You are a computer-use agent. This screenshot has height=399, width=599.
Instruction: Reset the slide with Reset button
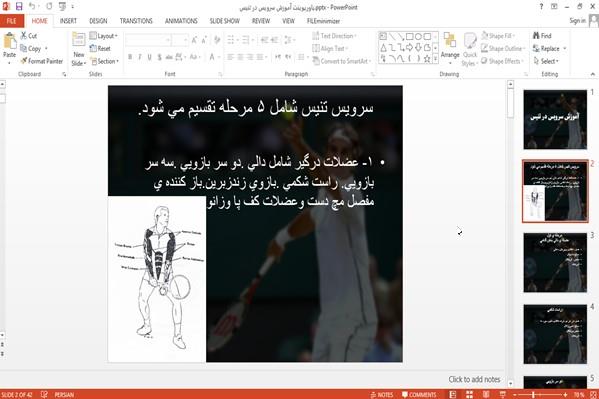100,49
